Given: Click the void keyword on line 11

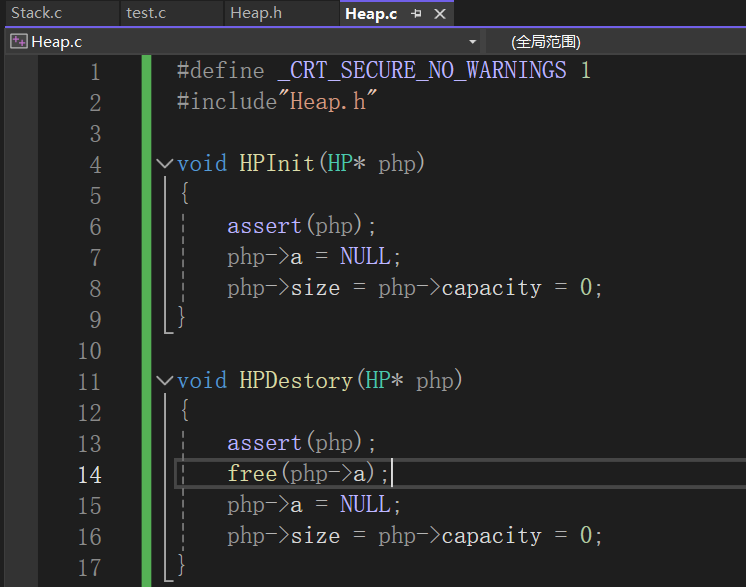Looking at the screenshot, I should click(x=202, y=381).
